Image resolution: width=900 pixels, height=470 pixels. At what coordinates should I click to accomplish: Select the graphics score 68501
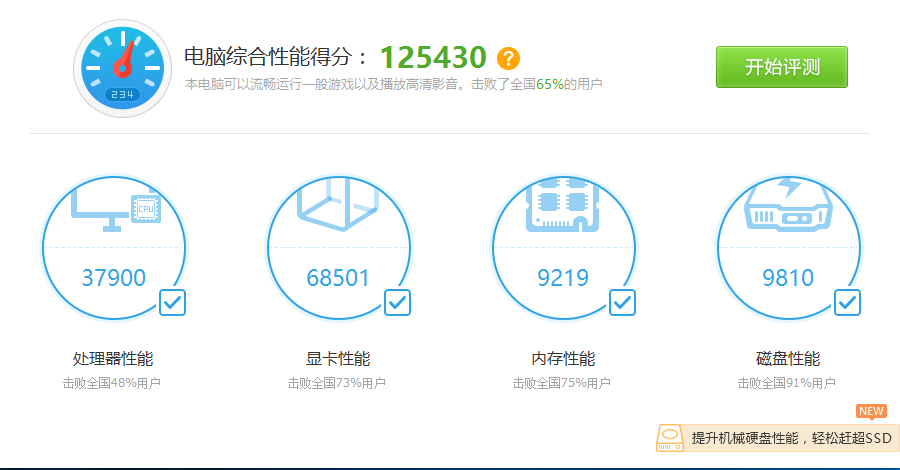point(338,278)
